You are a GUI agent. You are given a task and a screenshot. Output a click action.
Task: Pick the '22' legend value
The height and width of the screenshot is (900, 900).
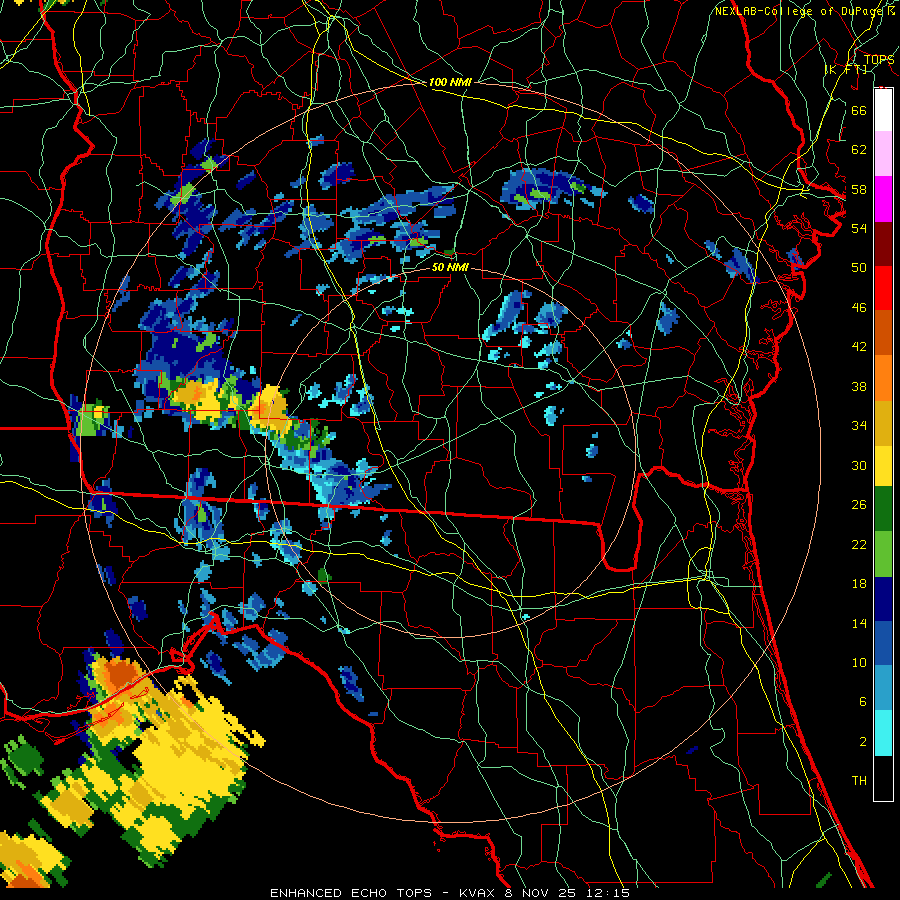859,544
